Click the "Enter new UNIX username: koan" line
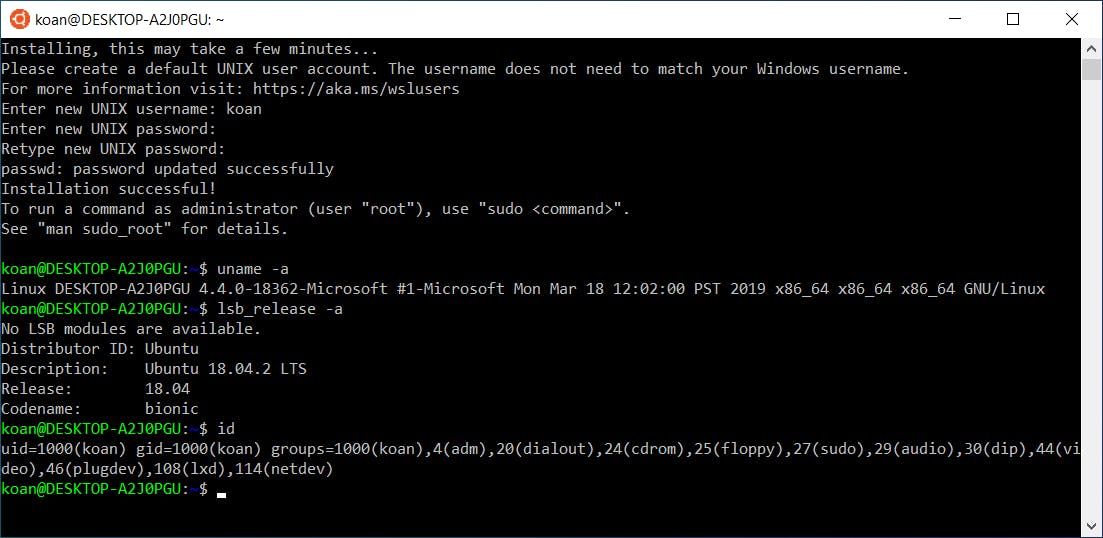 tap(131, 109)
